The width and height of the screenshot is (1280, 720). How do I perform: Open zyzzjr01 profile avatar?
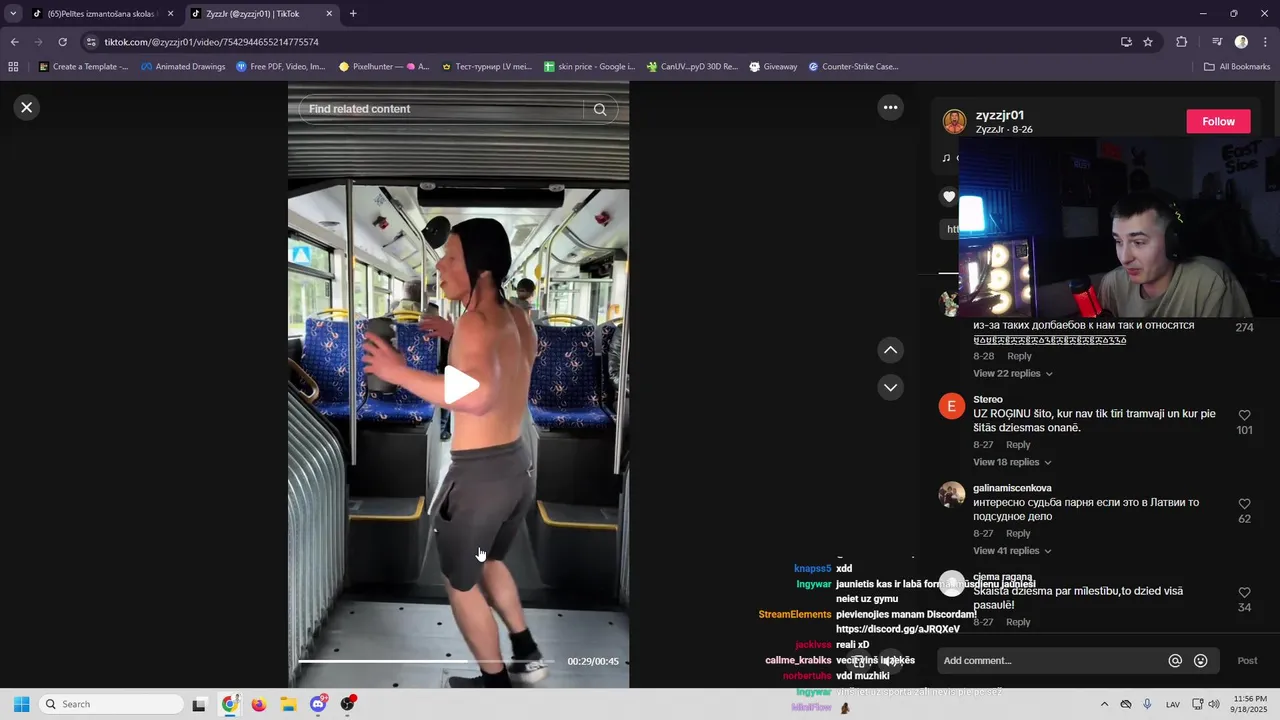[x=955, y=122]
